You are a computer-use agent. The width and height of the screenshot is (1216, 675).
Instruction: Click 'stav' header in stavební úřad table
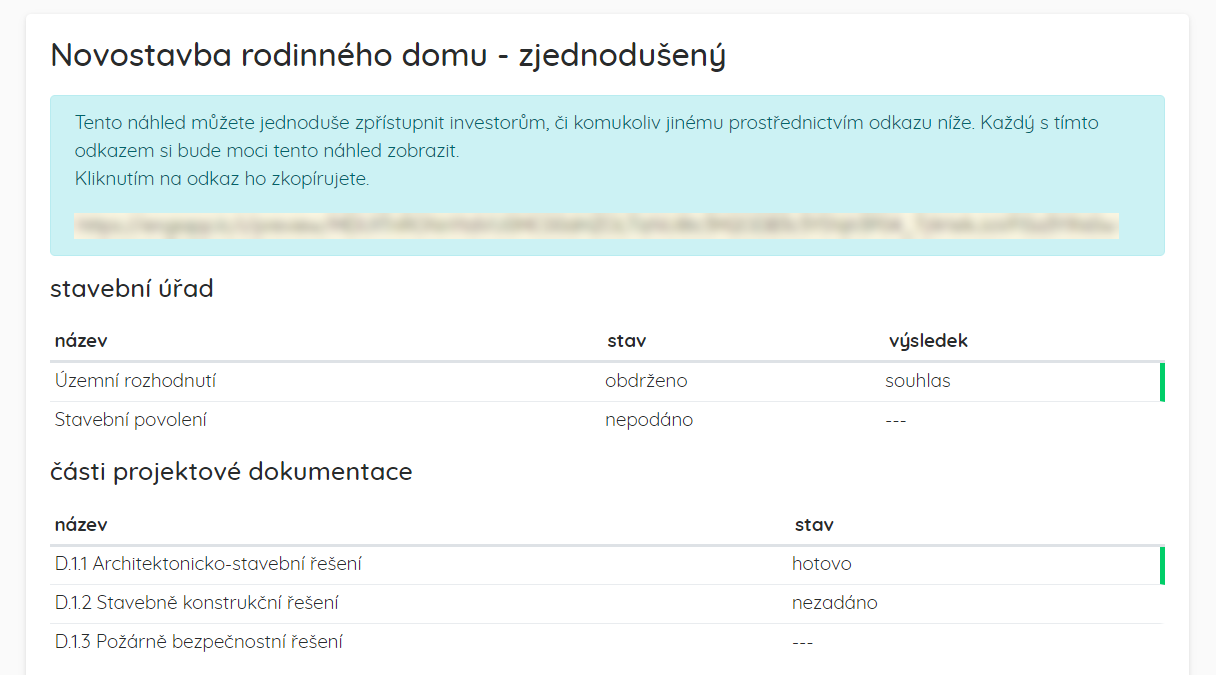627,341
